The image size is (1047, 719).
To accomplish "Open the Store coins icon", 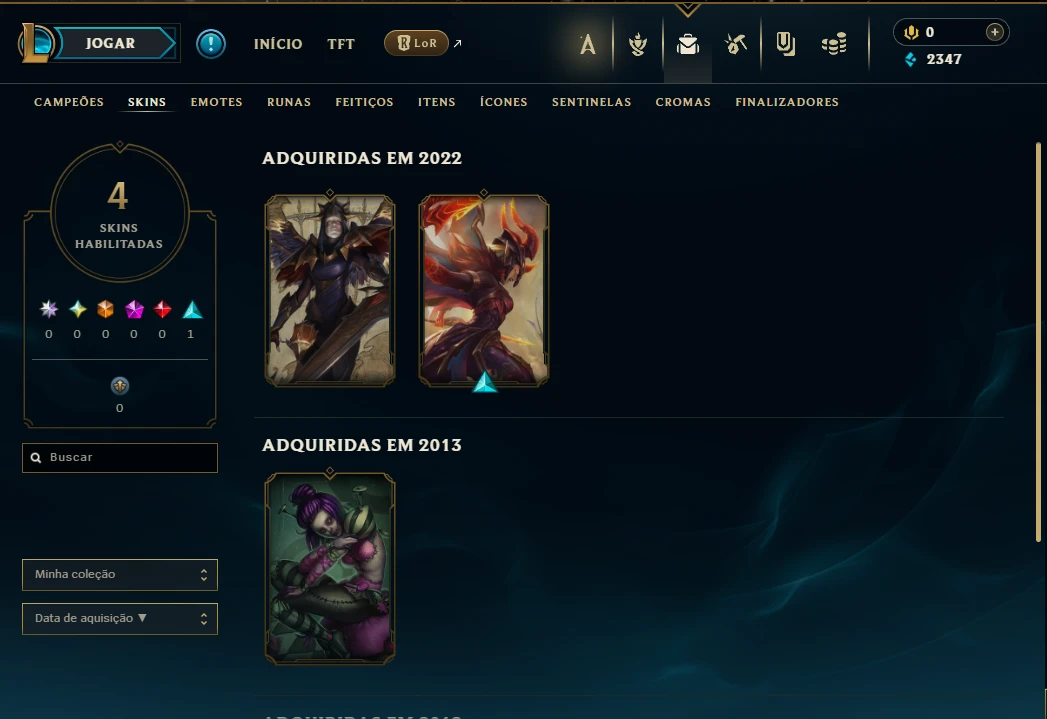I will point(834,45).
